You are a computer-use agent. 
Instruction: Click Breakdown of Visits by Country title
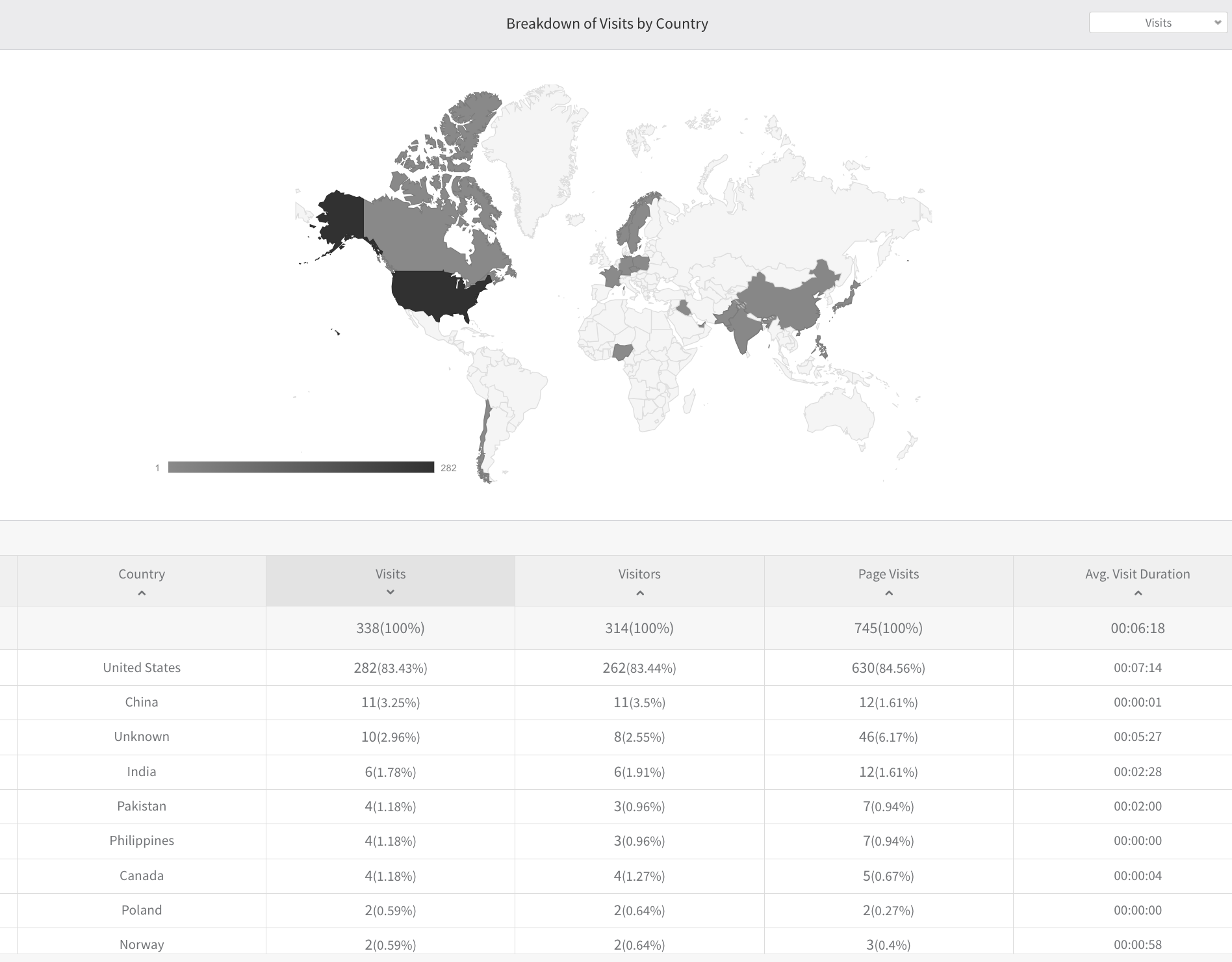(x=607, y=23)
